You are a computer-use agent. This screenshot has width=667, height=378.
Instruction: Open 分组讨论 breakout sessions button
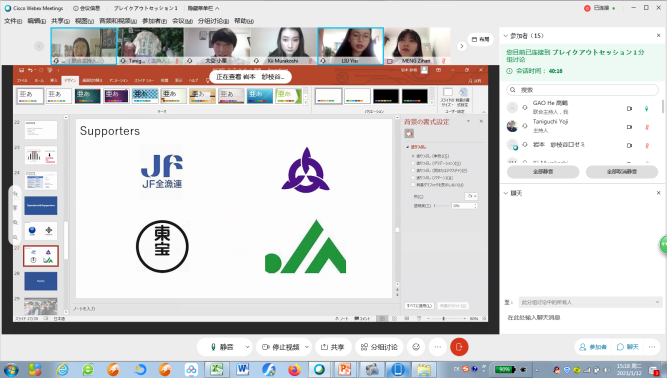379,347
